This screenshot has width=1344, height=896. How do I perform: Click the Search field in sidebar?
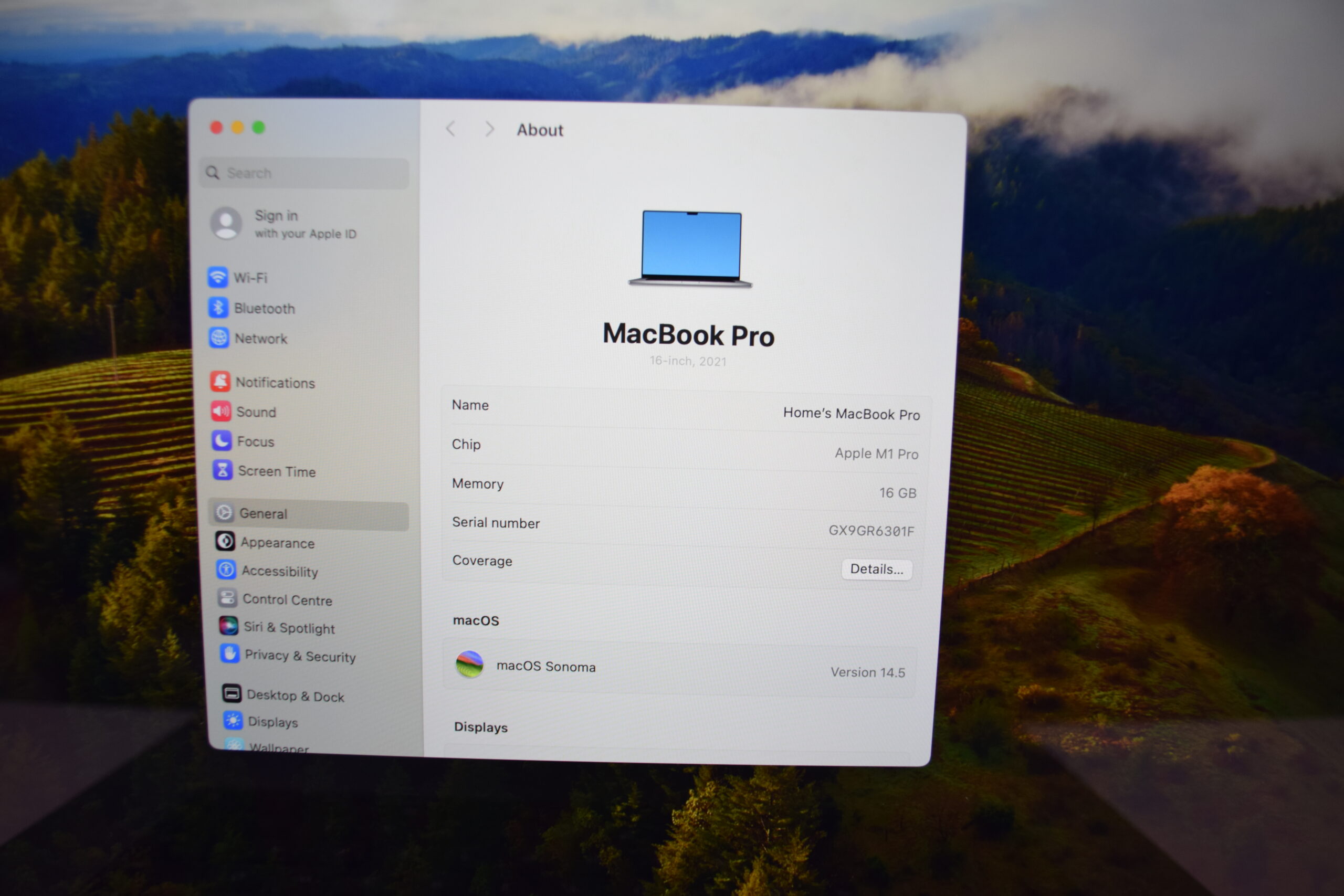304,173
